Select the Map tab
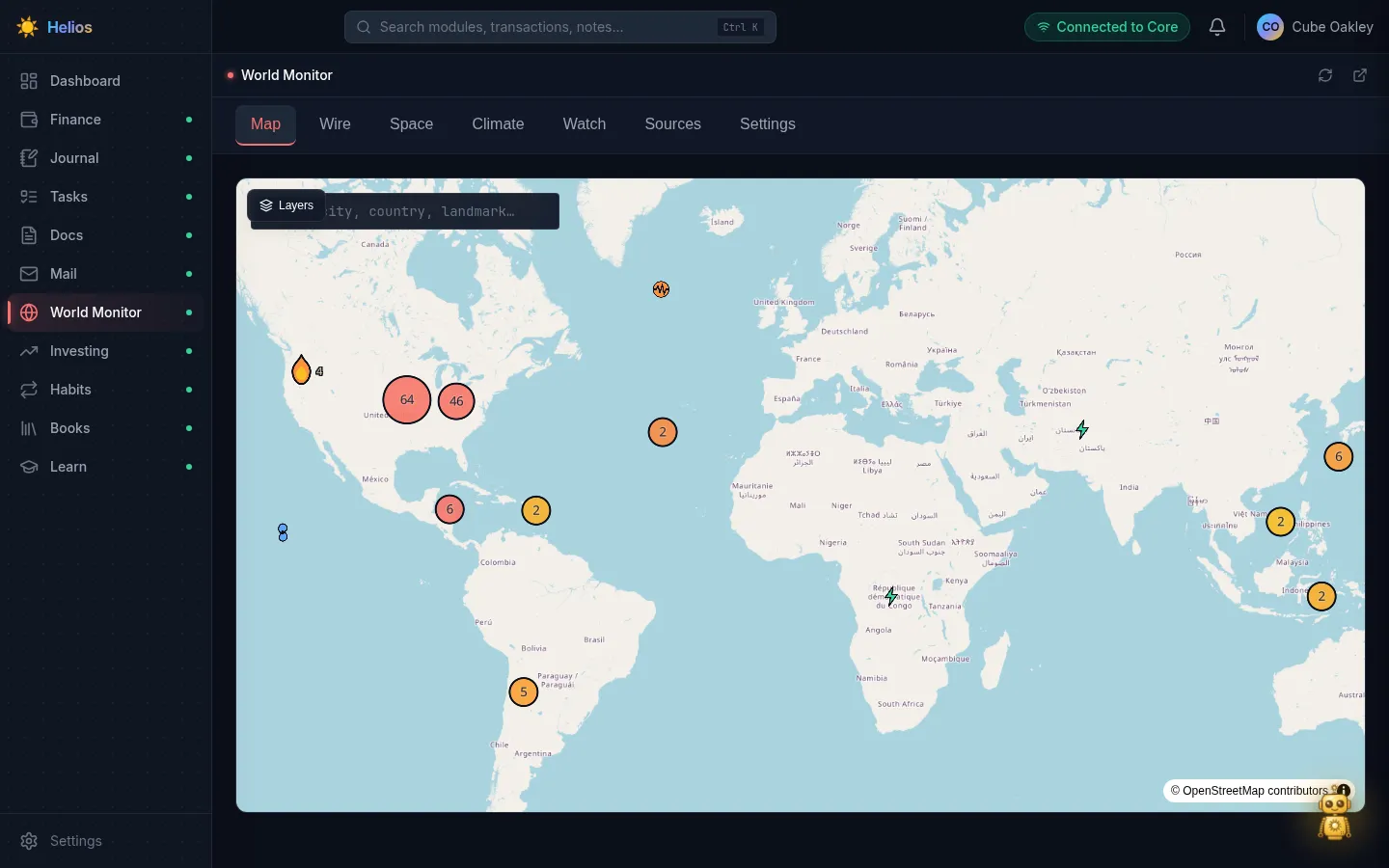Viewport: 1389px width, 868px height. coord(265,124)
